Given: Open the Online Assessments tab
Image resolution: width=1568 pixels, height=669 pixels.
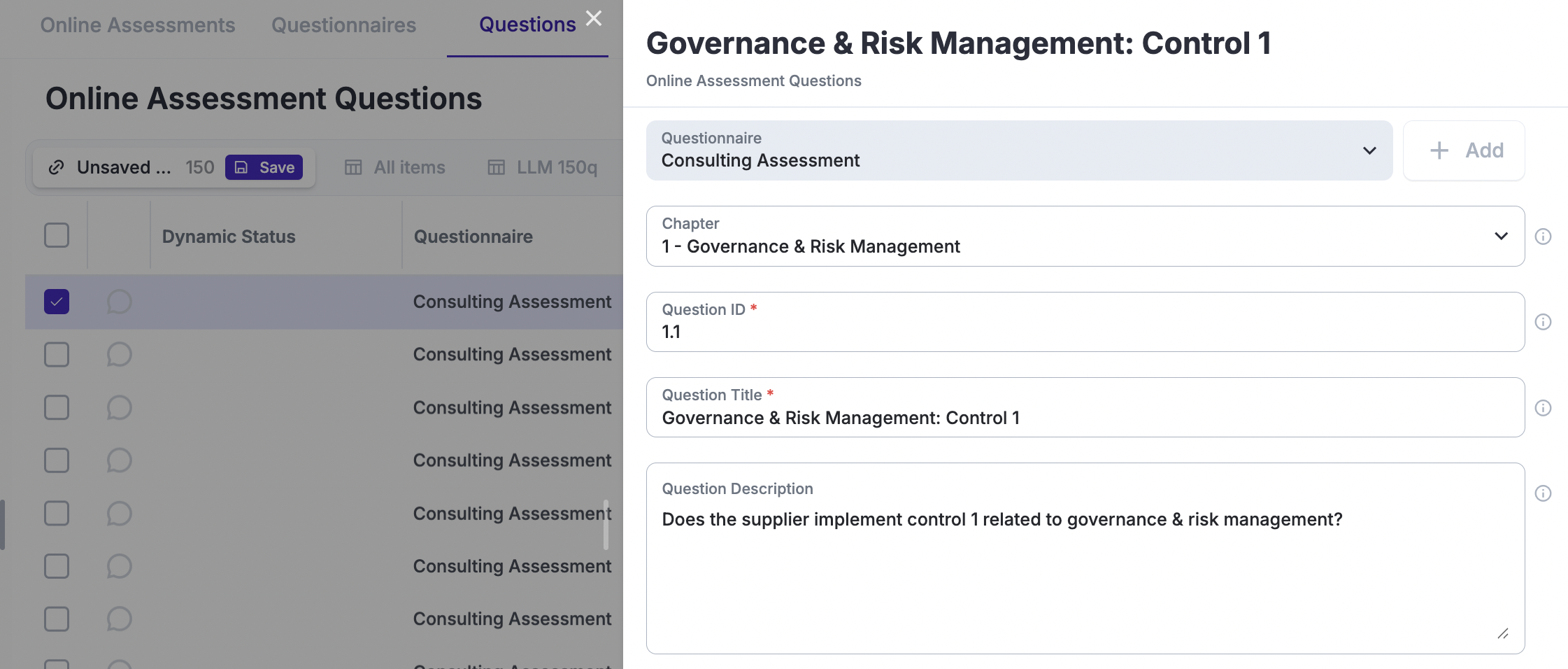Looking at the screenshot, I should 138,25.
